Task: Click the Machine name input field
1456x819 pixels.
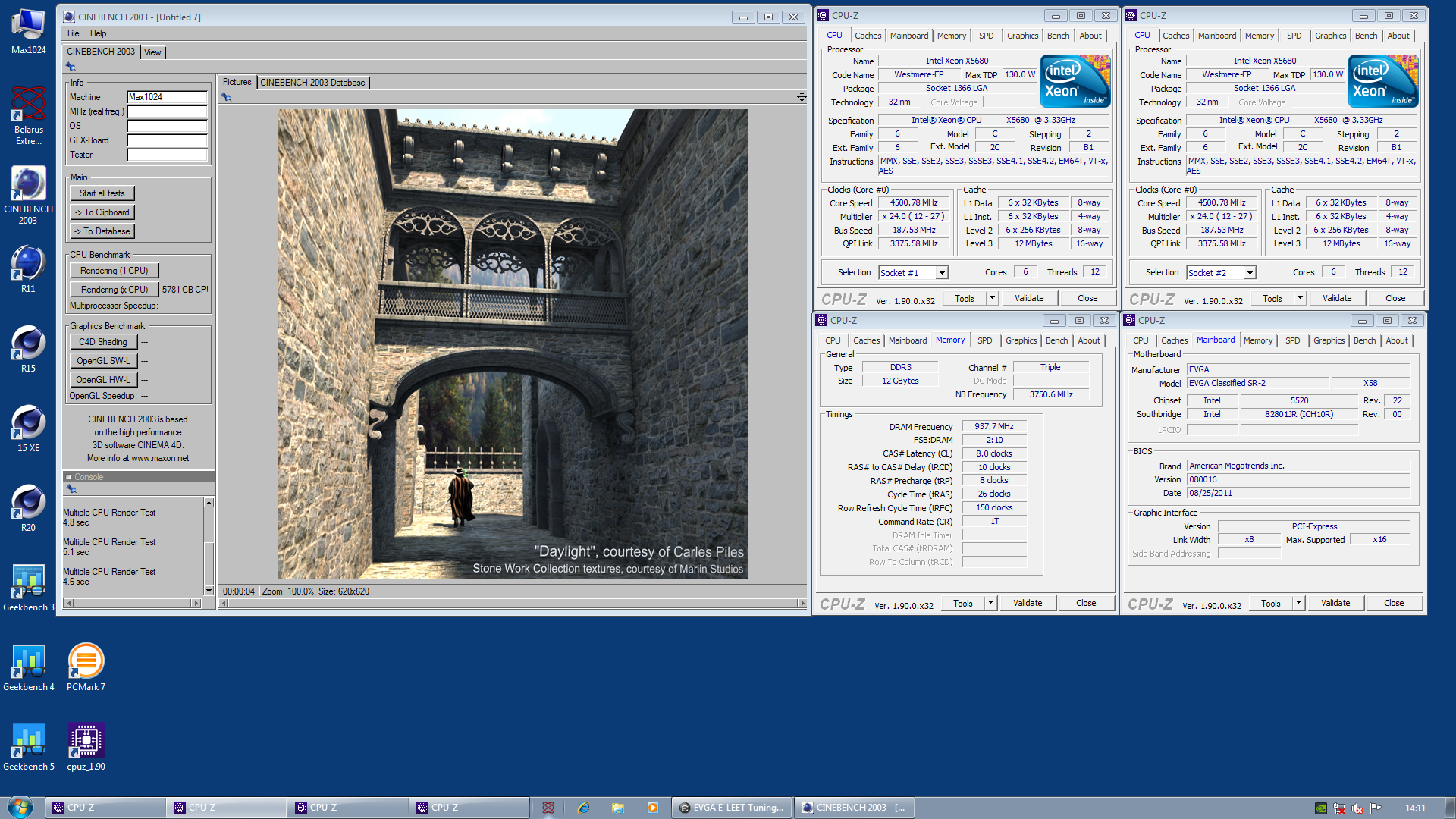Action: pyautogui.click(x=167, y=97)
